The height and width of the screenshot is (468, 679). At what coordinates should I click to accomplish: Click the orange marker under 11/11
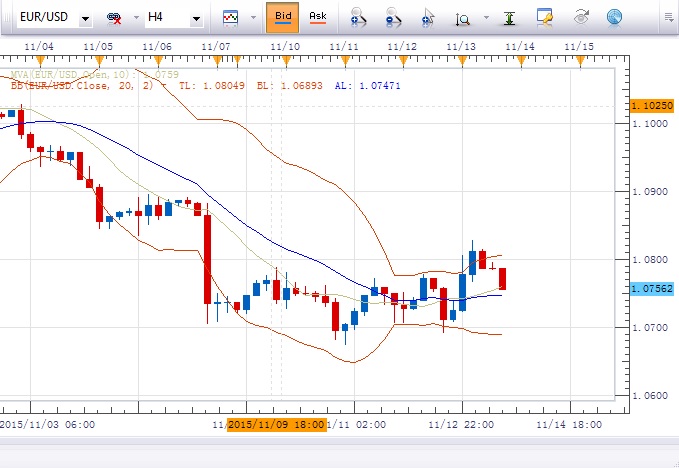[x=345, y=61]
